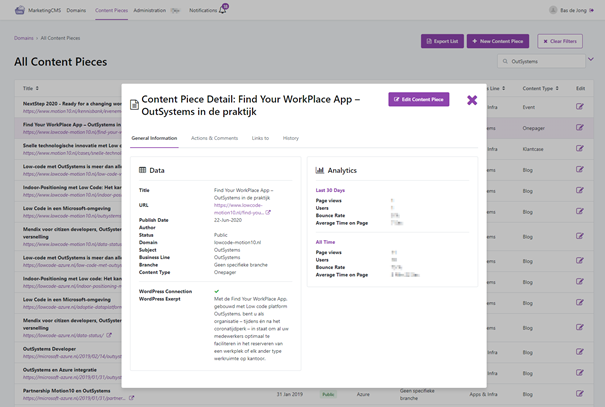Open the History tab
The height and width of the screenshot is (407, 605).
pos(291,138)
